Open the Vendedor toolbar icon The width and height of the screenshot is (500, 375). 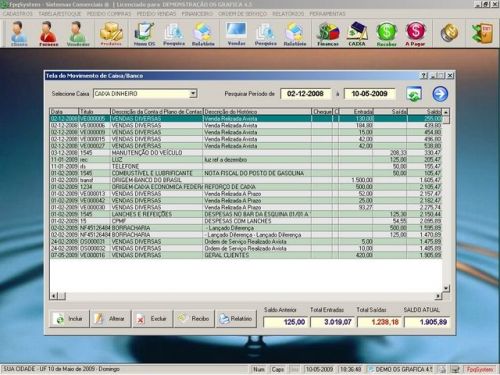click(78, 33)
